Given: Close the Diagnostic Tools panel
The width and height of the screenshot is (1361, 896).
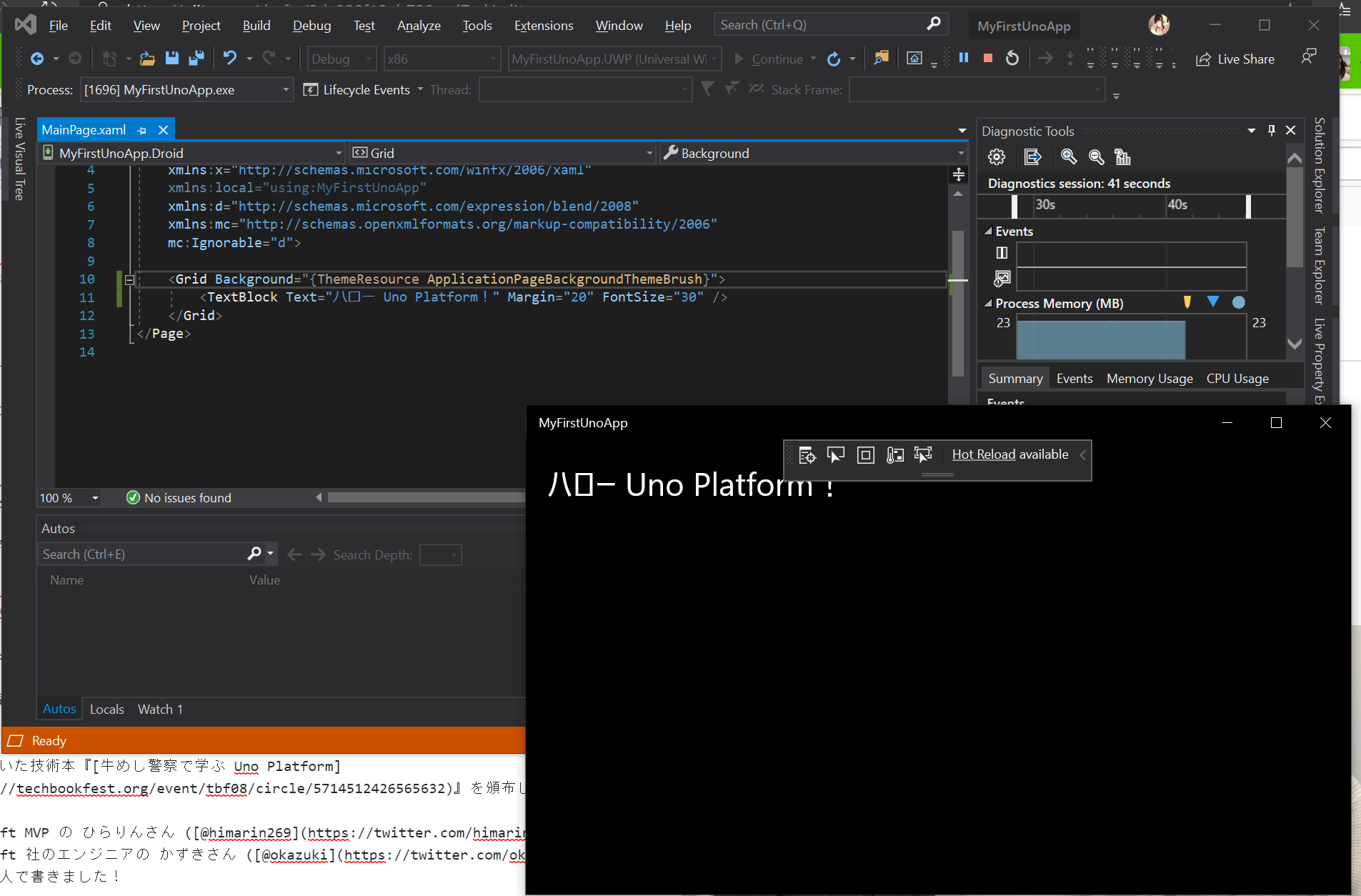Looking at the screenshot, I should 1290,130.
